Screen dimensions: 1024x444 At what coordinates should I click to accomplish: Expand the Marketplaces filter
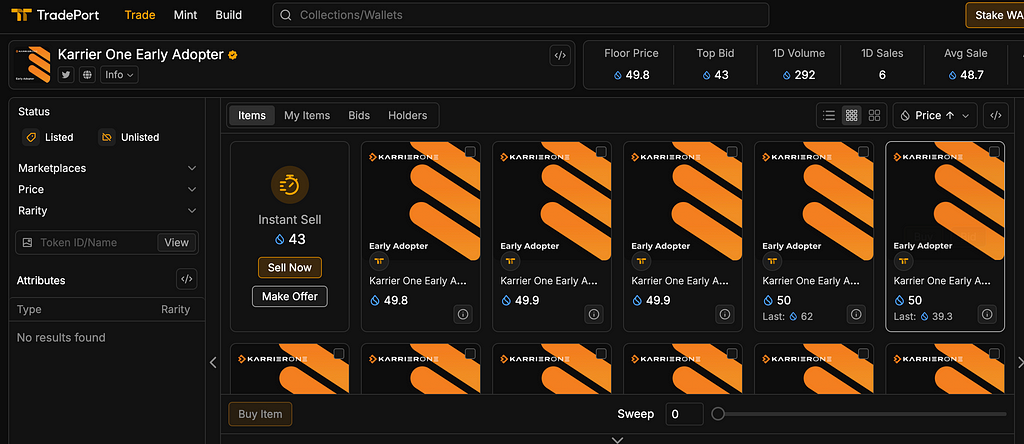(107, 168)
